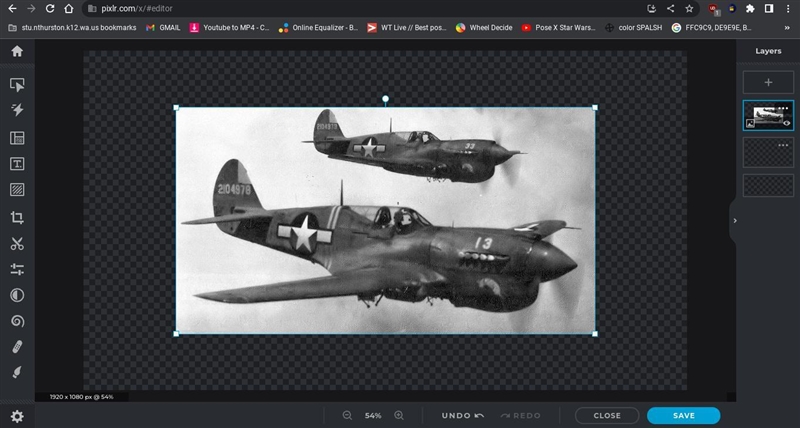Open airplane layer three-dots options
Screen dimensions: 800x428
tap(783, 108)
